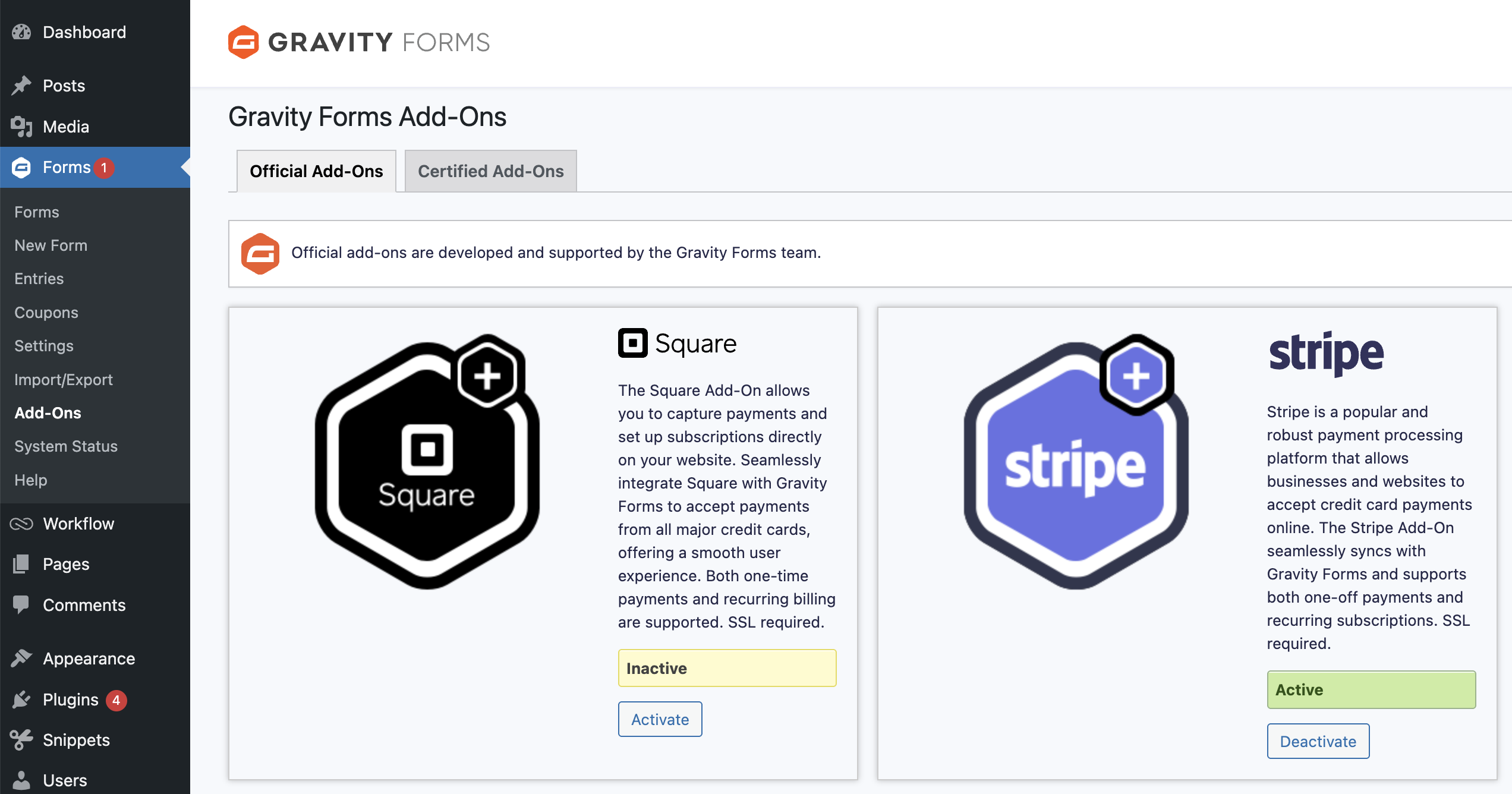Image resolution: width=1512 pixels, height=794 pixels.
Task: Activate the Square add-on
Action: (x=660, y=719)
